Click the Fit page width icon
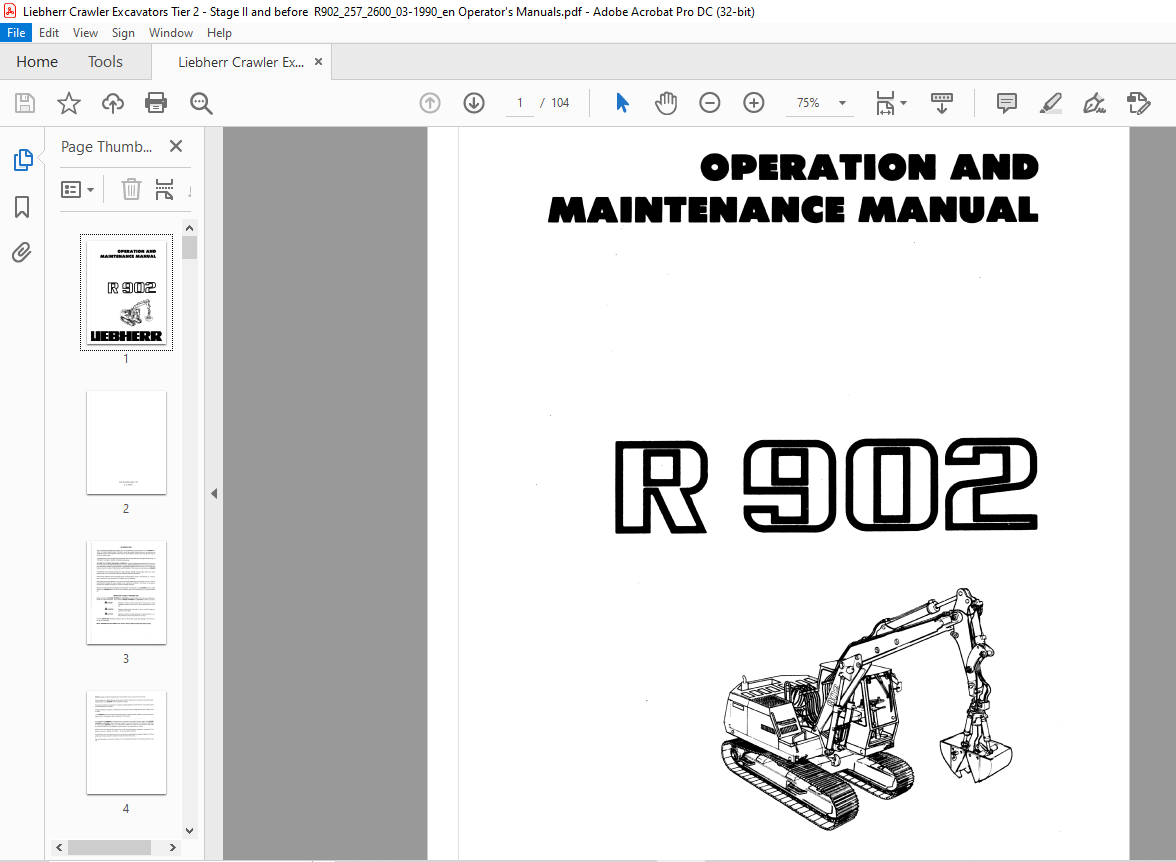The width and height of the screenshot is (1176, 862). pos(885,103)
